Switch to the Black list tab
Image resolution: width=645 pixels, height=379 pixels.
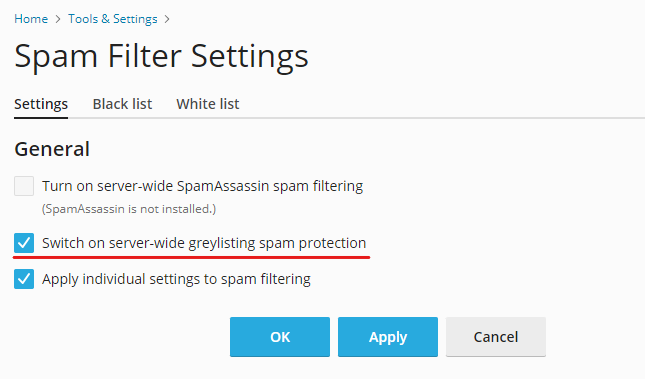coord(122,104)
